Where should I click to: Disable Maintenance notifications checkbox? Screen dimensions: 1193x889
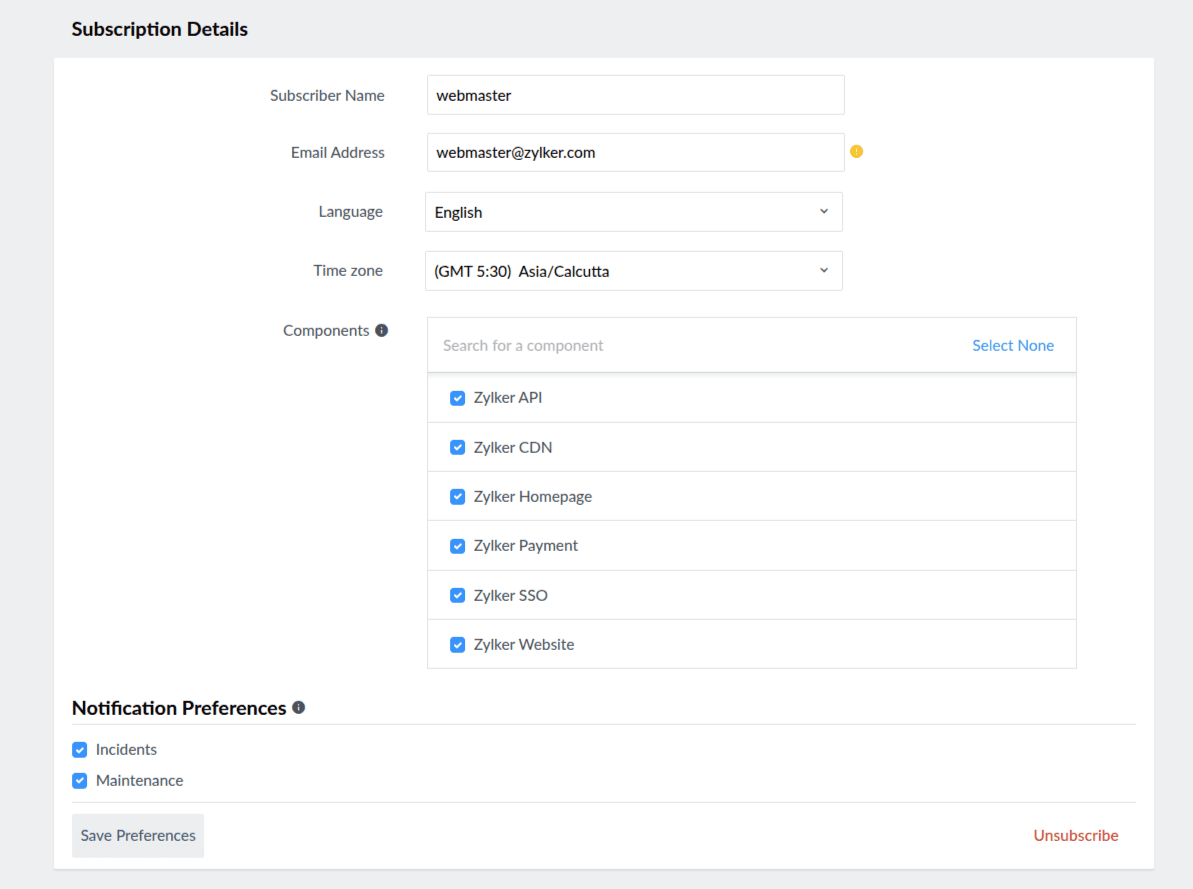80,780
